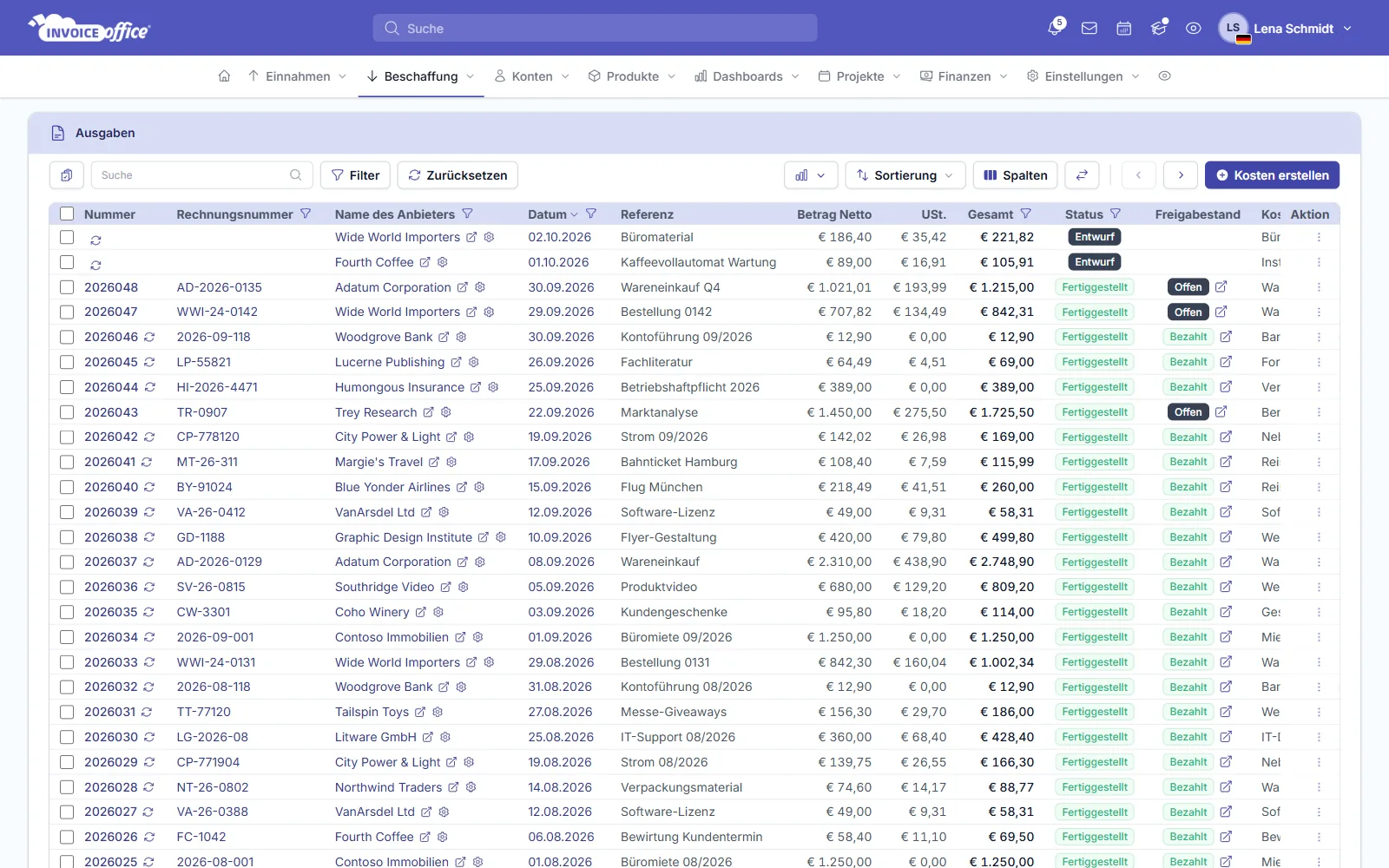
Task: Click filter icon in Status column header
Action: (x=1116, y=214)
